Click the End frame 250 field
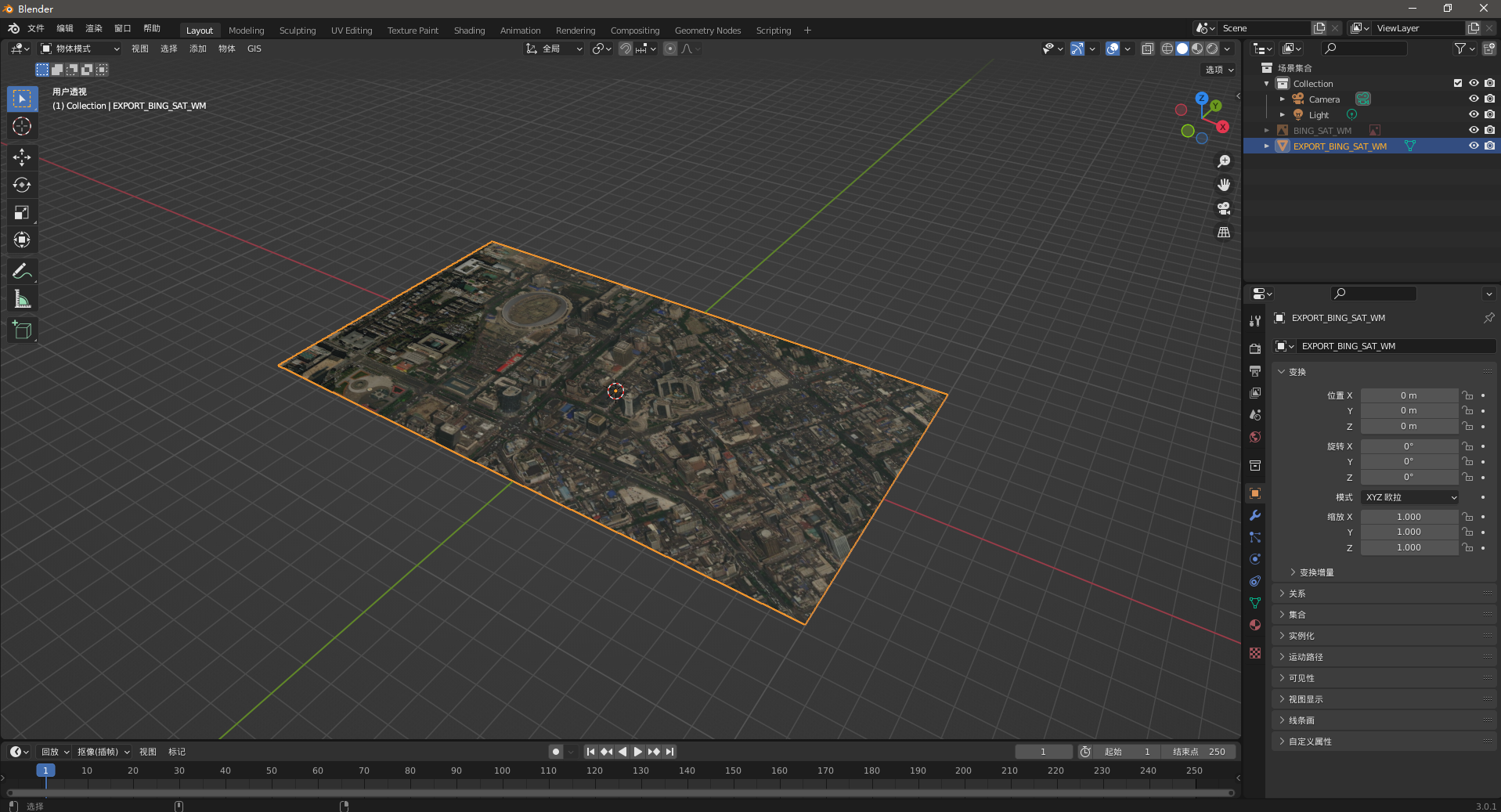The height and width of the screenshot is (812, 1501). click(x=1199, y=752)
